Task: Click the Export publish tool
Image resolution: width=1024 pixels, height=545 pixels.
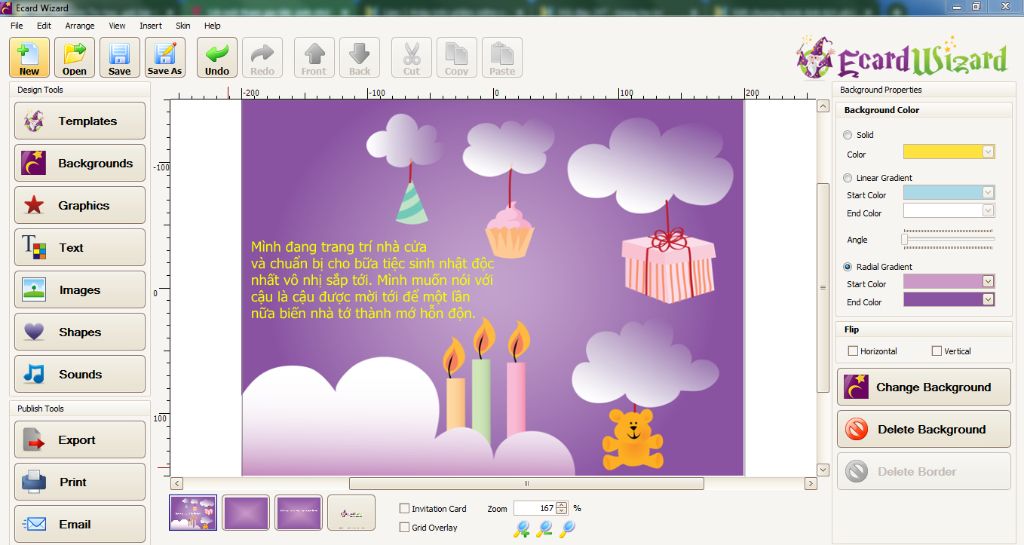Action: (80, 440)
